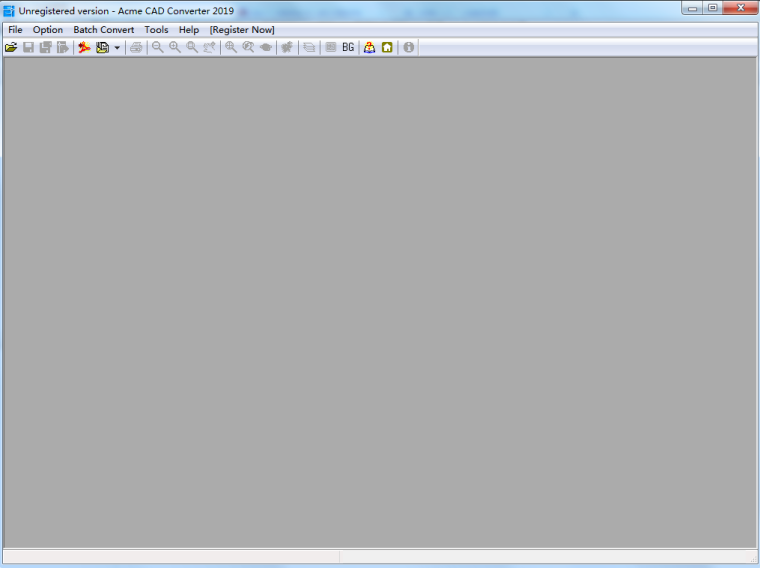Expand the arrow beside the batch convert icon
760x568 pixels.
[x=117, y=47]
